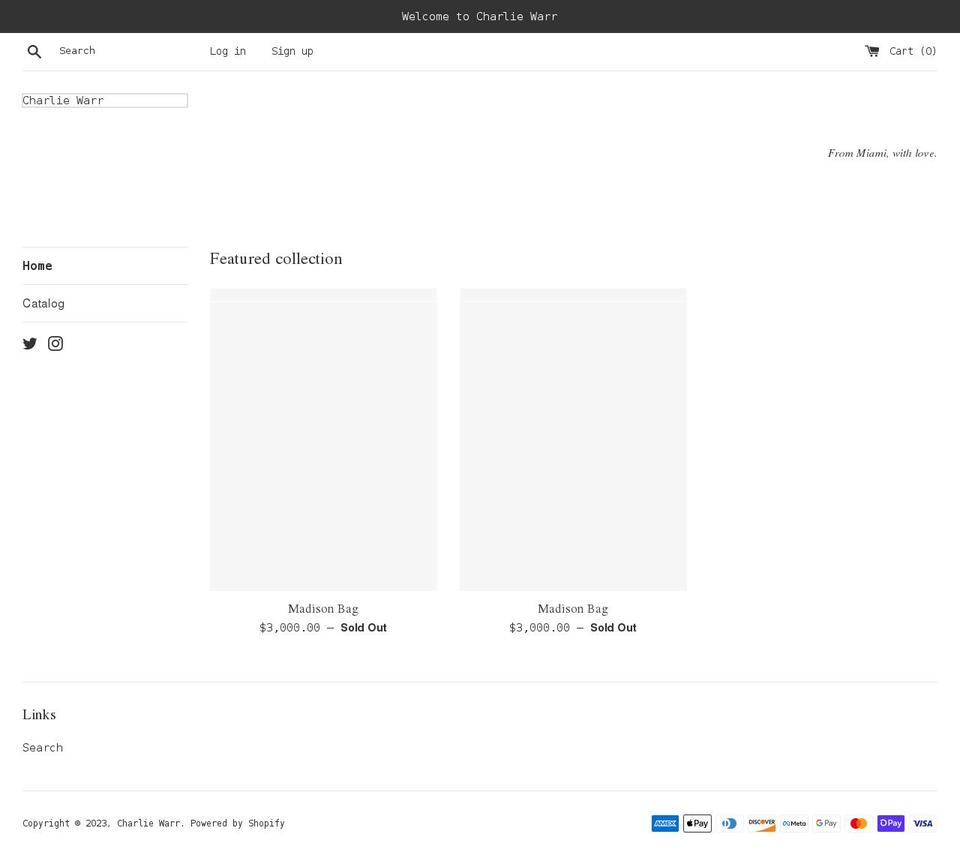Open the Twitter social icon
This screenshot has width=960, height=855.
[x=29, y=344]
